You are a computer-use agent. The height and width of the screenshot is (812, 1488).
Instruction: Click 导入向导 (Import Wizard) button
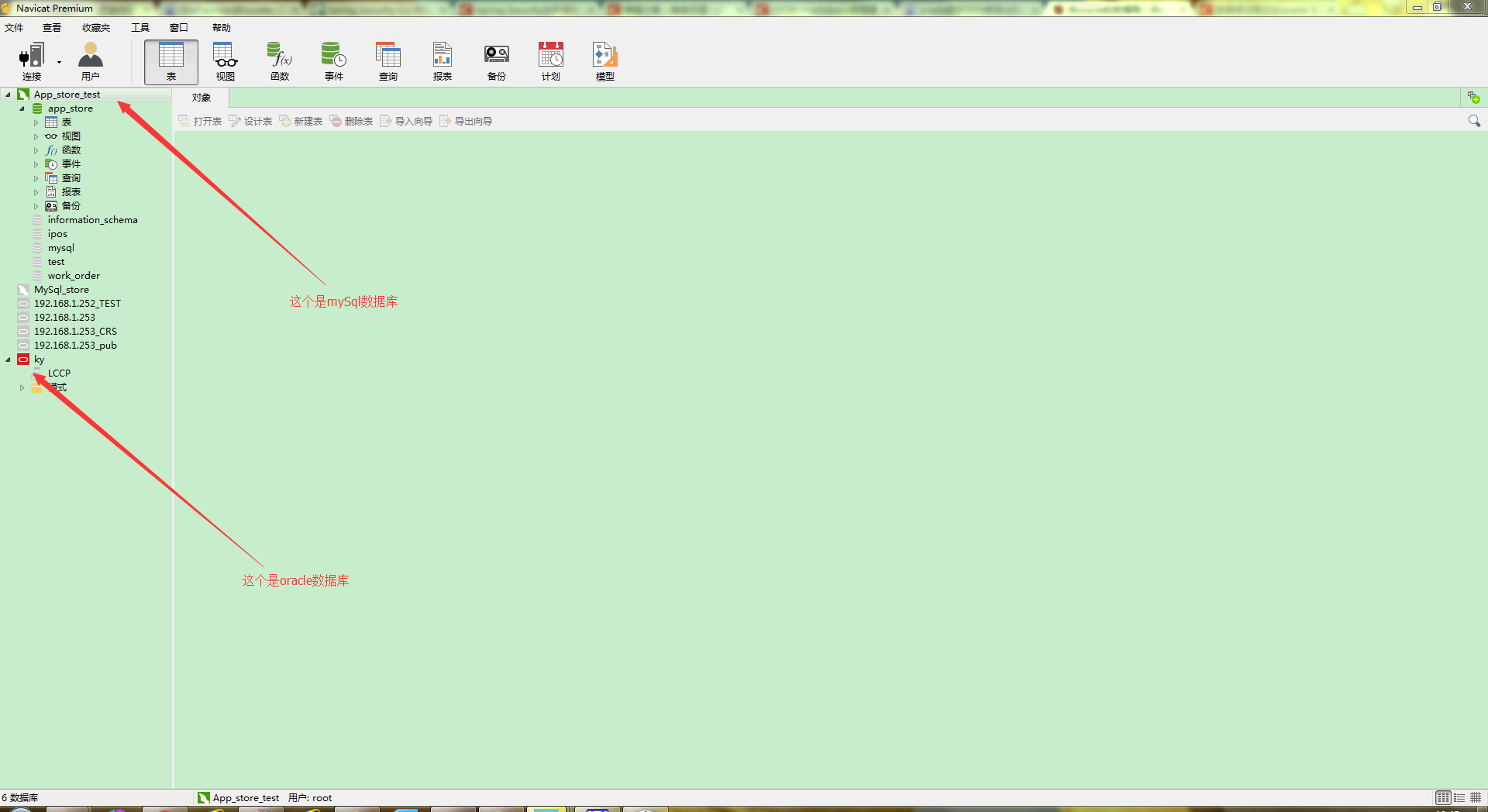(406, 121)
